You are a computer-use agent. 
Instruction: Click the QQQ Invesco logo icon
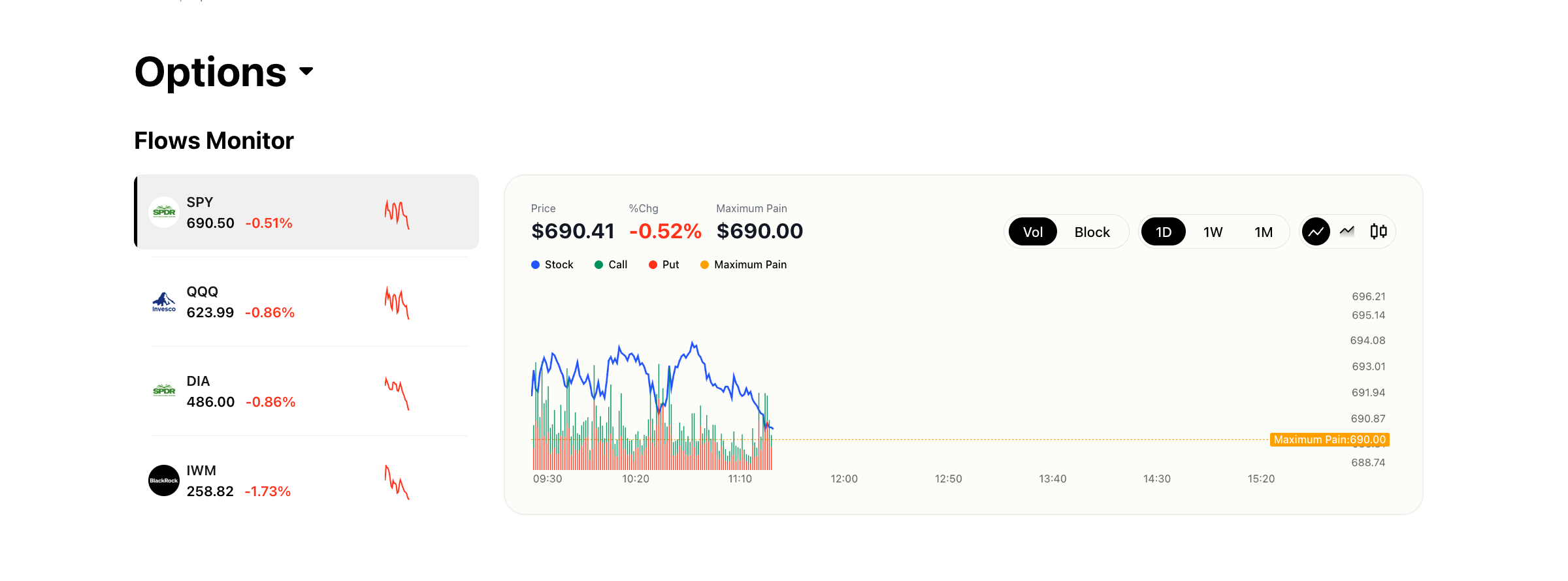(x=164, y=302)
